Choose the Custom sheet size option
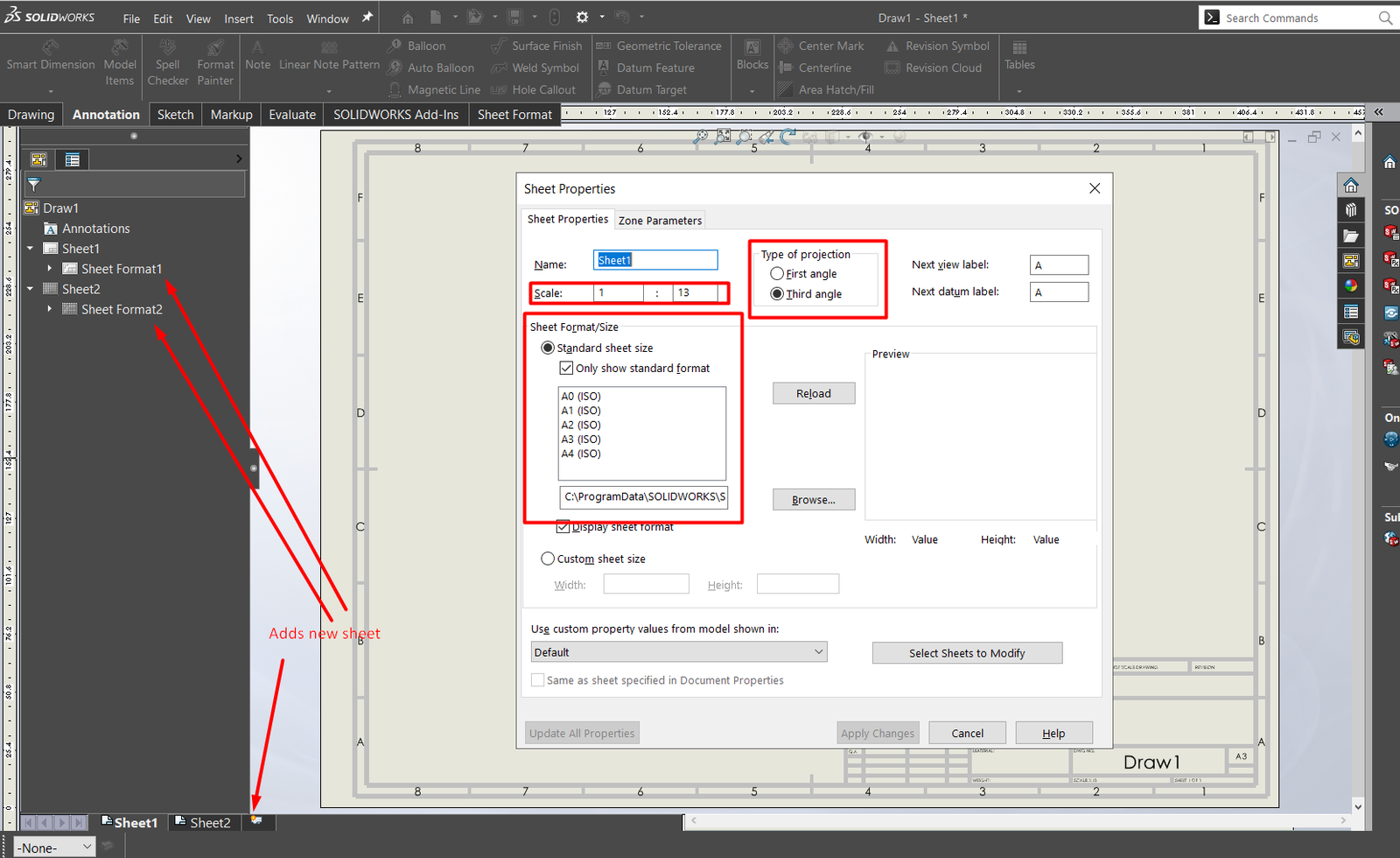The height and width of the screenshot is (858, 1400). 548,559
